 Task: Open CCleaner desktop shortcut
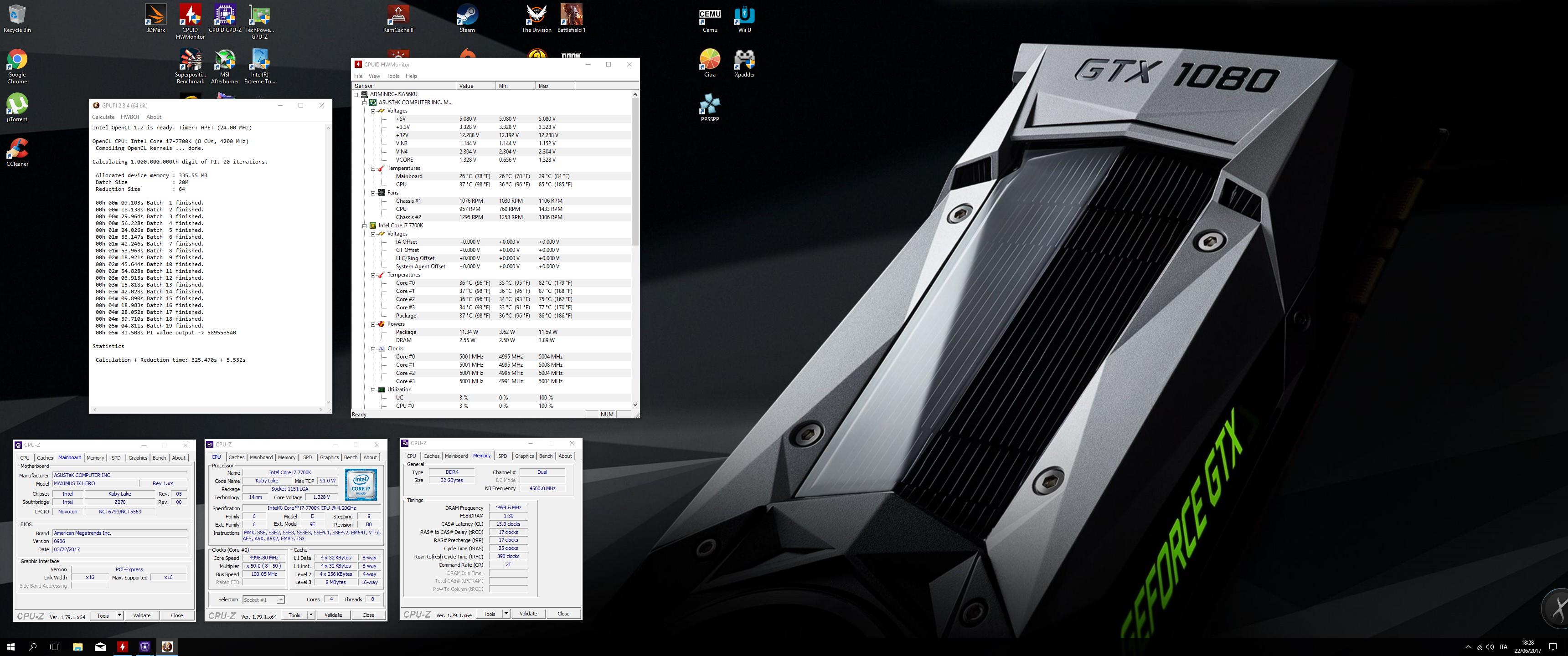coord(17,152)
